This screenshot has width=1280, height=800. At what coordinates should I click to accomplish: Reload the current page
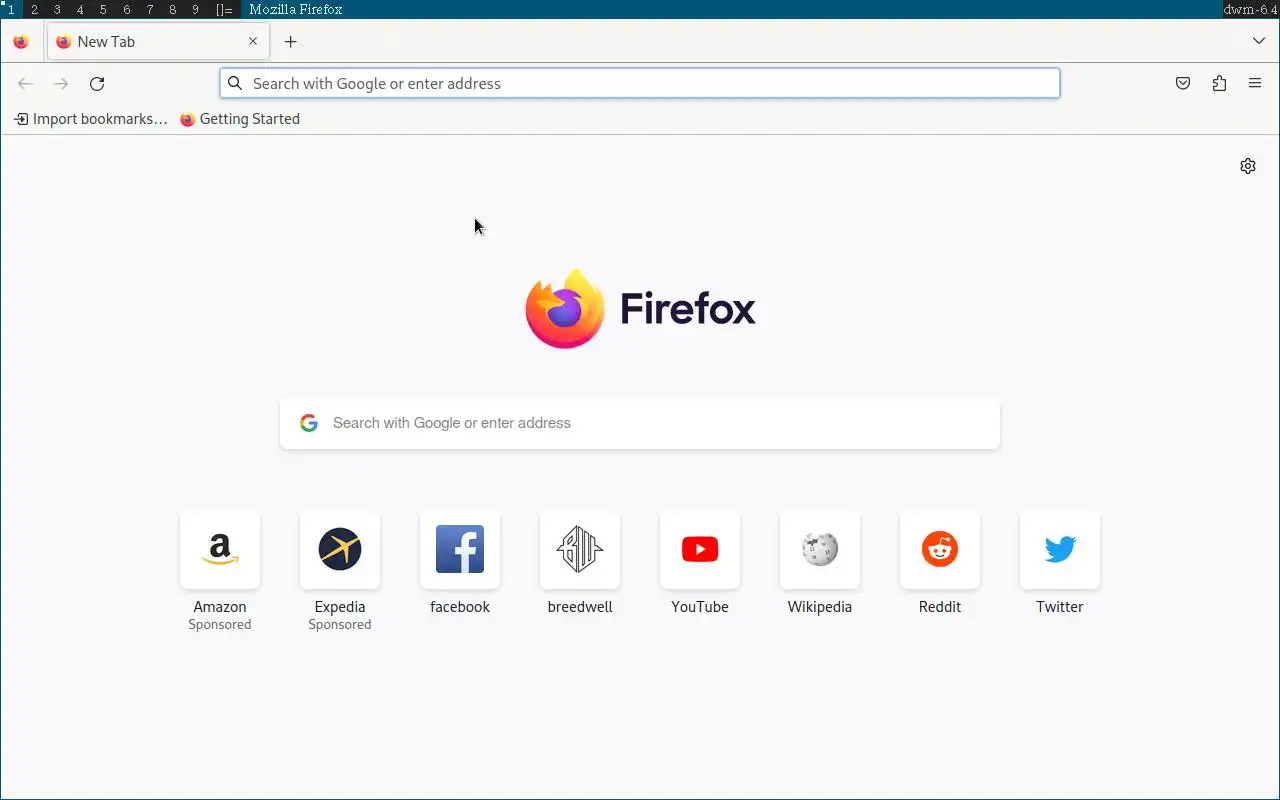point(97,84)
